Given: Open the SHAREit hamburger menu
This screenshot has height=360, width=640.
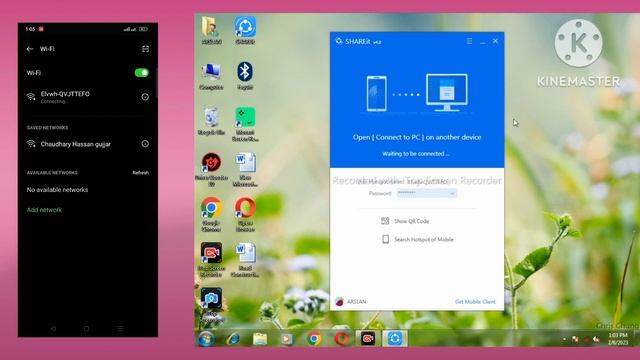Looking at the screenshot, I should point(469,41).
